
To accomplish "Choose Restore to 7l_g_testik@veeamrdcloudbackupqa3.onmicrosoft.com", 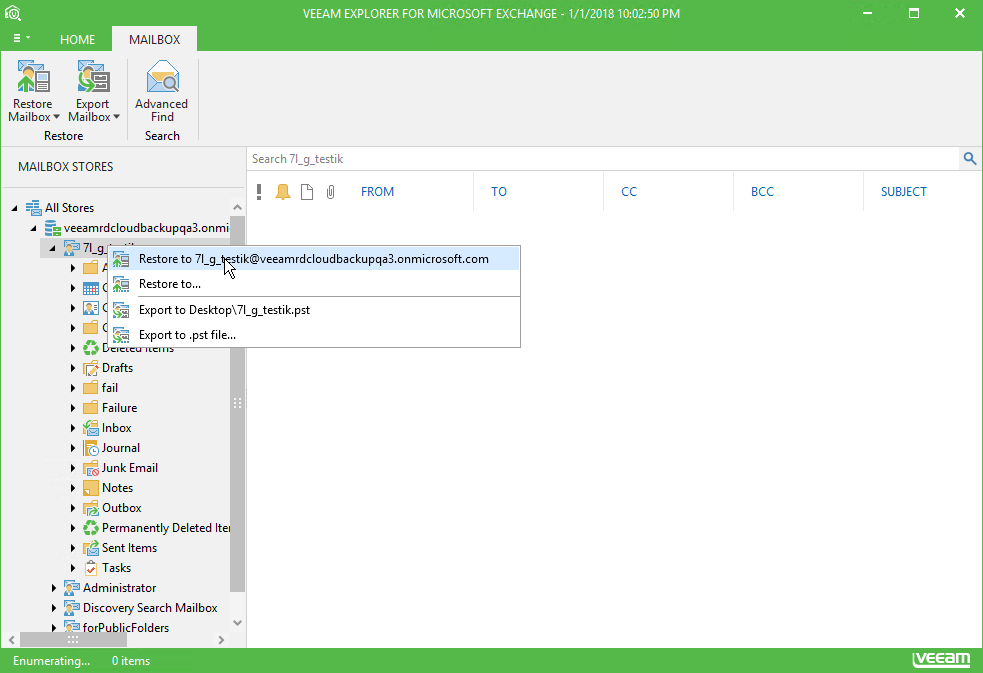I will (x=314, y=259).
